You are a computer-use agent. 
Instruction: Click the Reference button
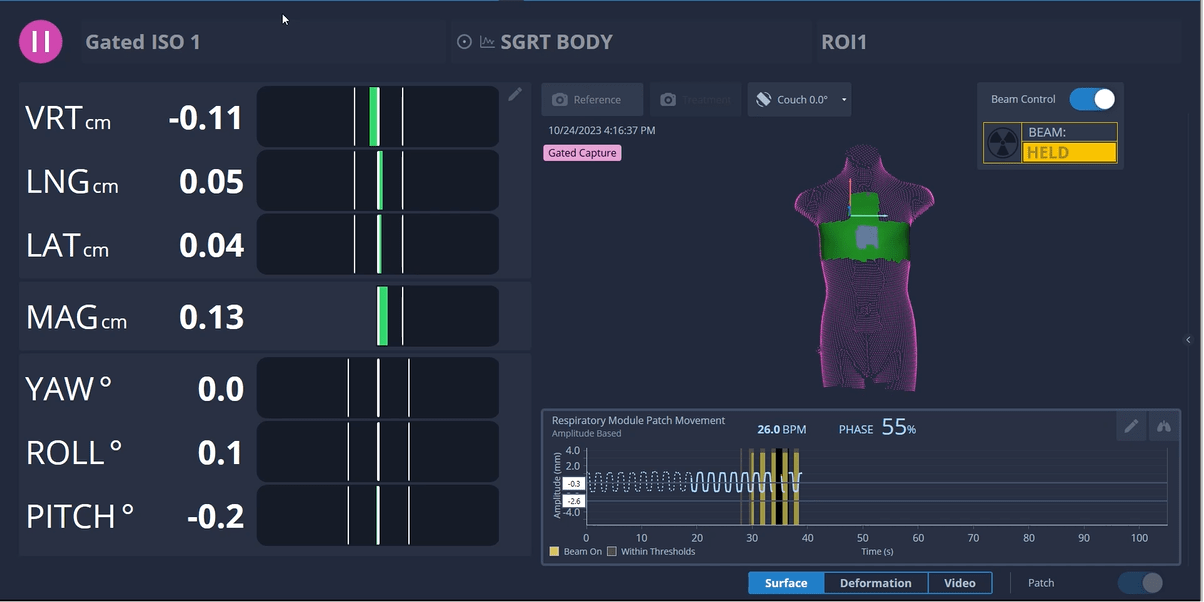tap(592, 99)
